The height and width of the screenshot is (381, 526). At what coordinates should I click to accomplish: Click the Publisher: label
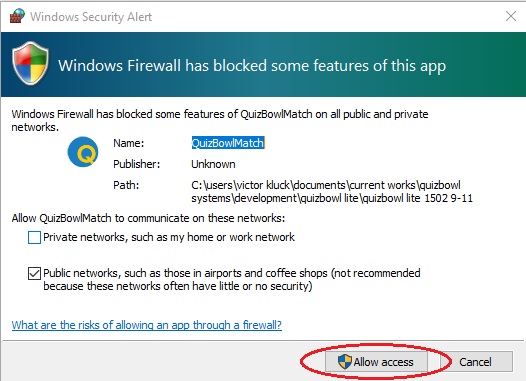tap(137, 164)
